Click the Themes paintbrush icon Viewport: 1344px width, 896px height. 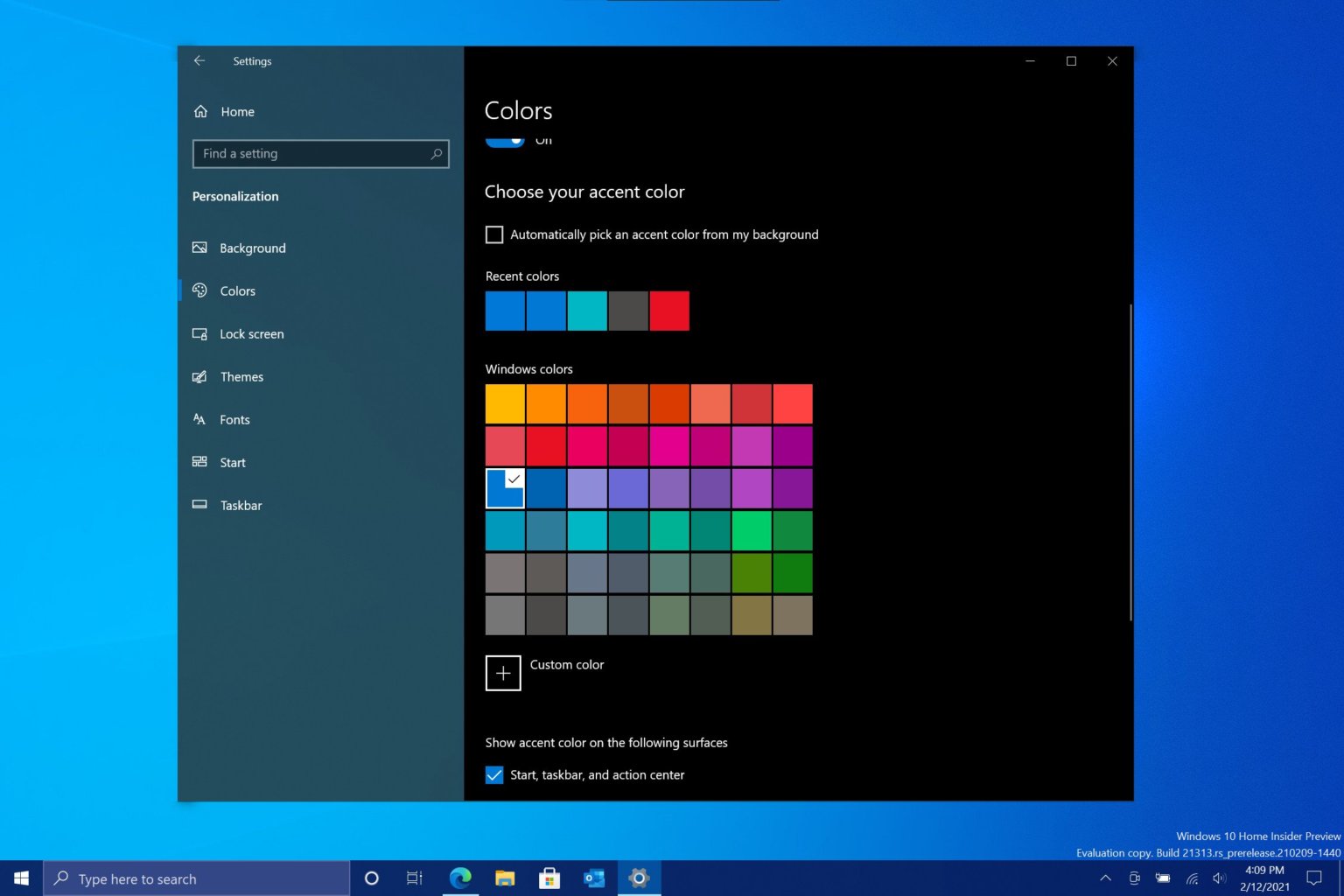(x=200, y=376)
